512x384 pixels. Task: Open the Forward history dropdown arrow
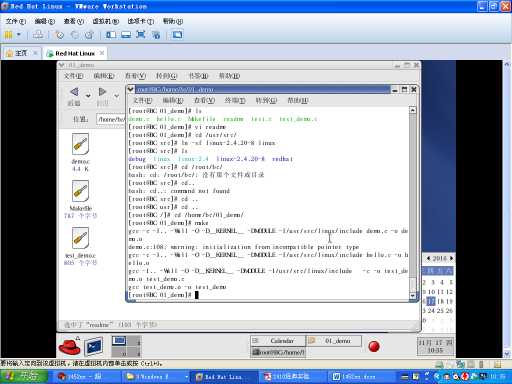click(x=116, y=96)
